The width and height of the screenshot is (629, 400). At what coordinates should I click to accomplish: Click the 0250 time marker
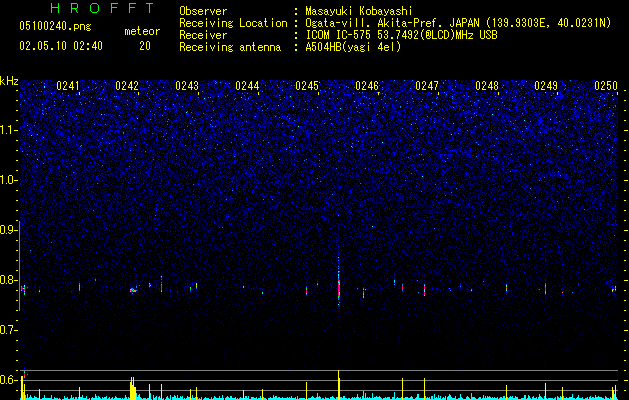tap(606, 86)
